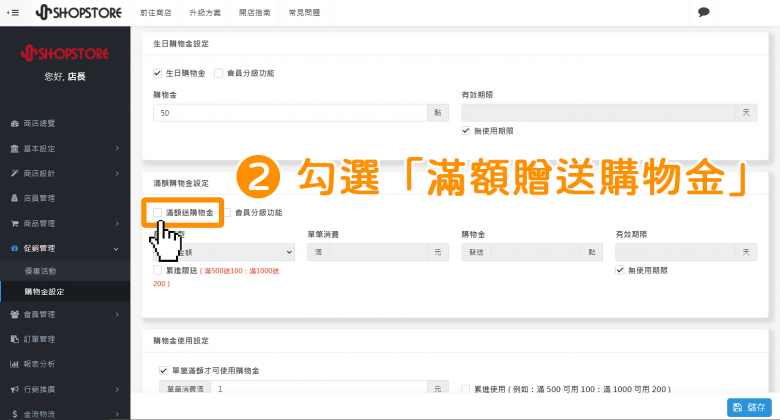This screenshot has width=780, height=420.
Task: Open the 開店指南 menu item
Action: point(255,12)
